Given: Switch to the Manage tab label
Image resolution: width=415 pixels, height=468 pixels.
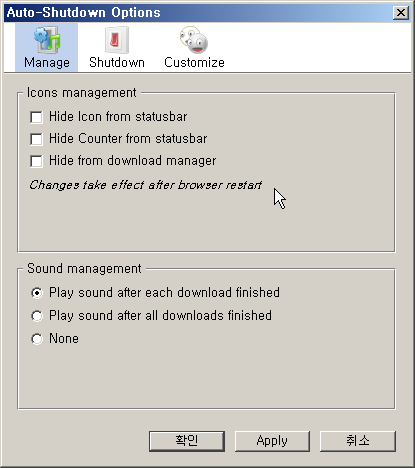Looking at the screenshot, I should (47, 63).
